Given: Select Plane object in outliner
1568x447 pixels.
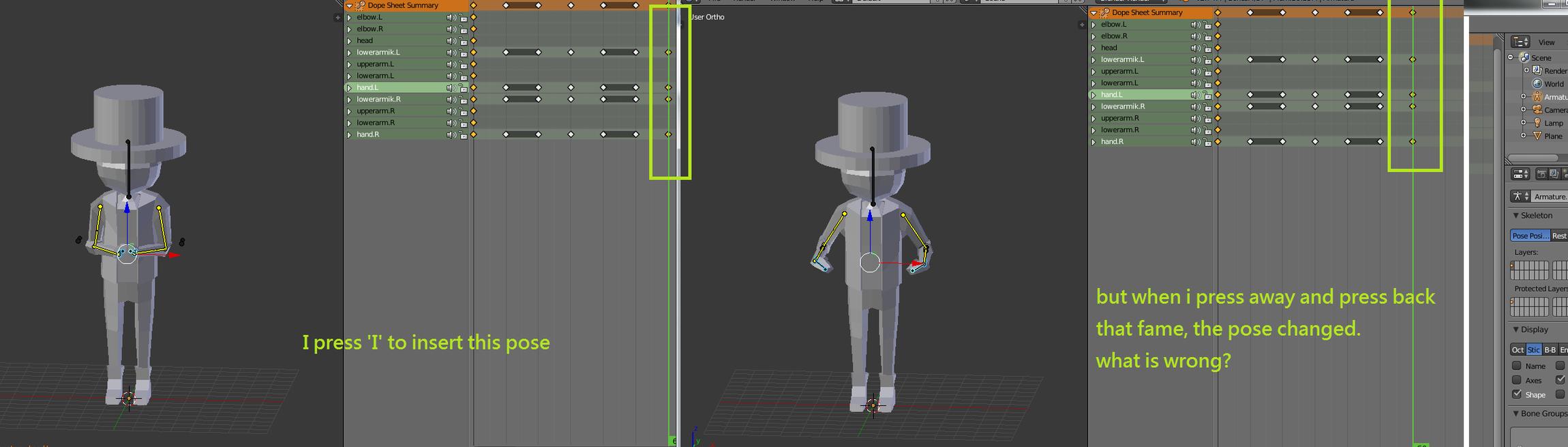Looking at the screenshot, I should pos(1554,136).
